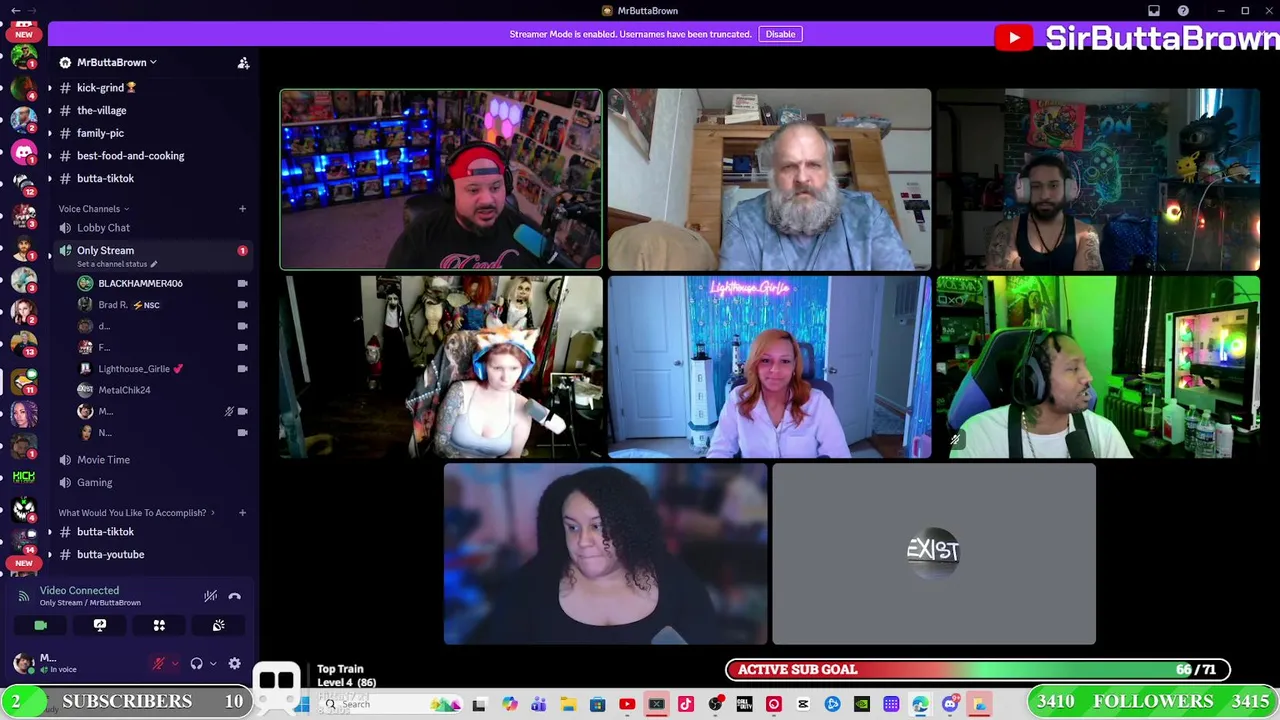Click the Video Connected status text
Screen dimensions: 1280x720
(79, 591)
